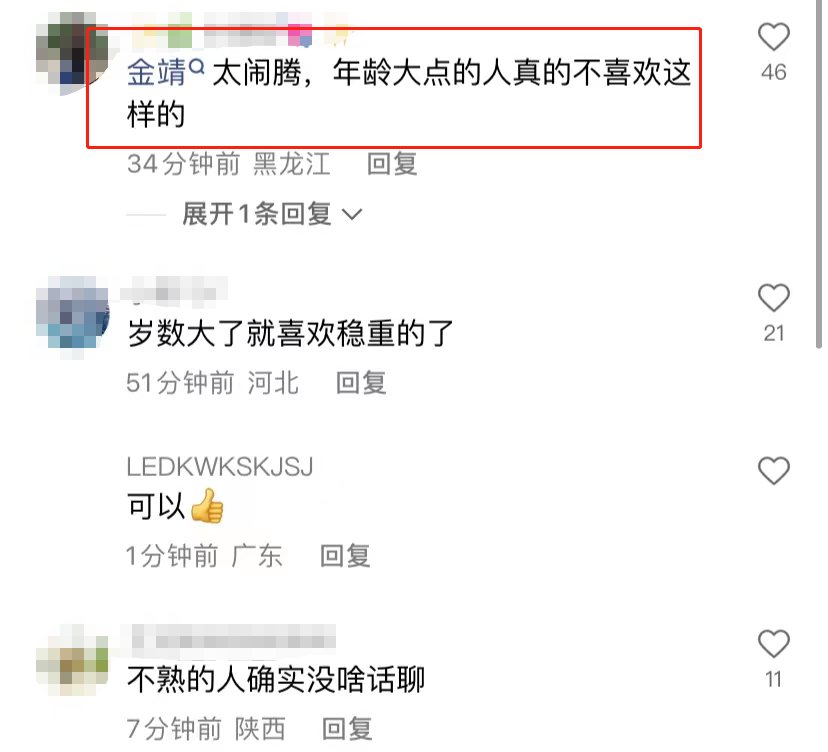Open the LEDKWKSKJSJ user profile
Image resolution: width=828 pixels, height=752 pixels.
coord(220,467)
